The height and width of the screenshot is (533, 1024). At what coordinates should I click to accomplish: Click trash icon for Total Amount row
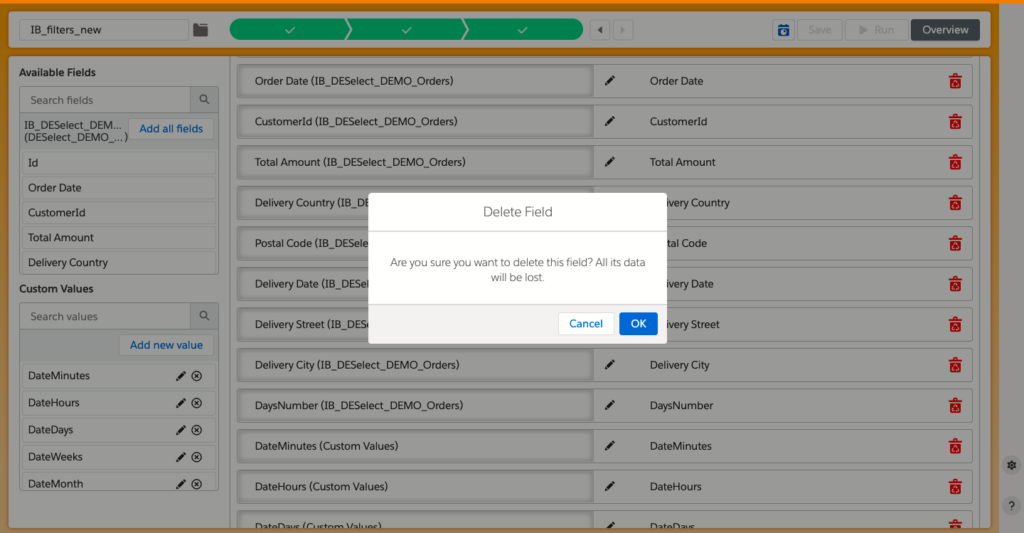click(x=955, y=162)
